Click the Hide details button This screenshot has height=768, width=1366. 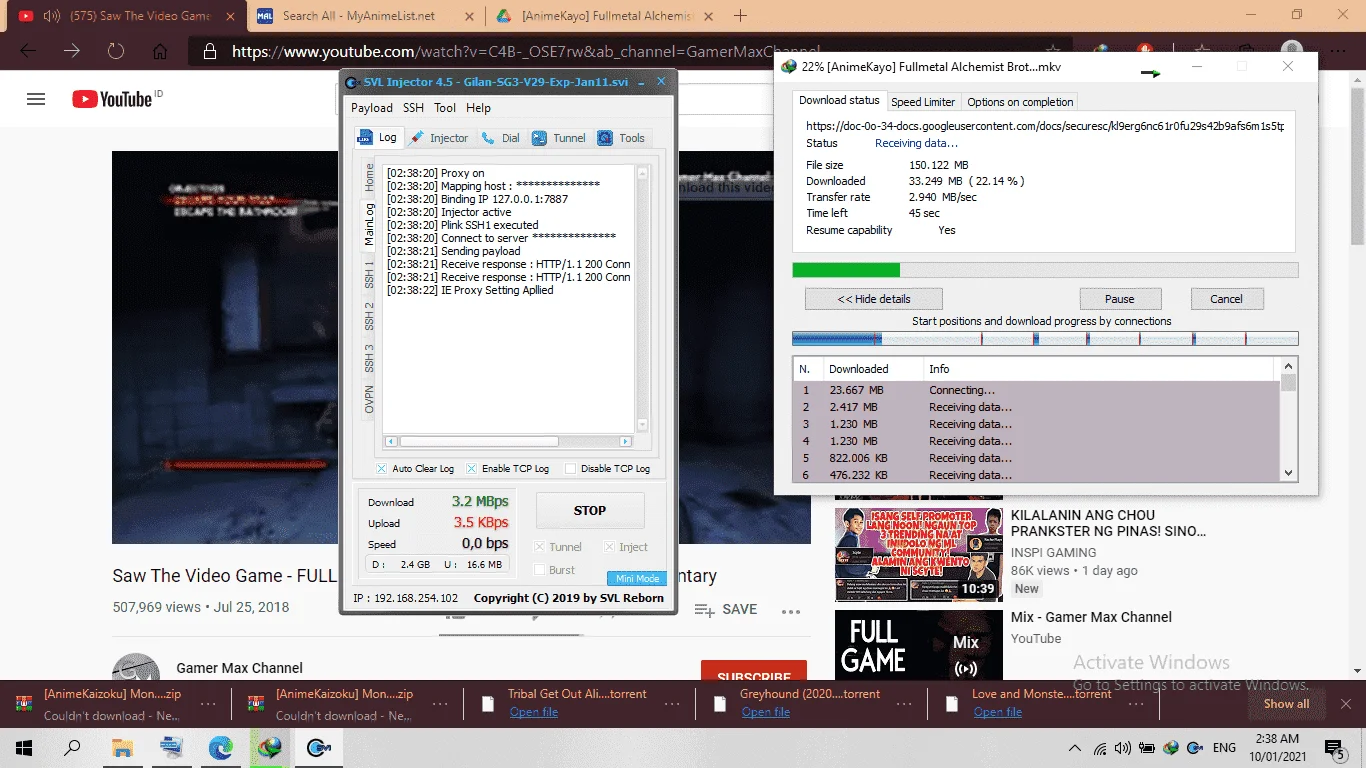point(873,299)
